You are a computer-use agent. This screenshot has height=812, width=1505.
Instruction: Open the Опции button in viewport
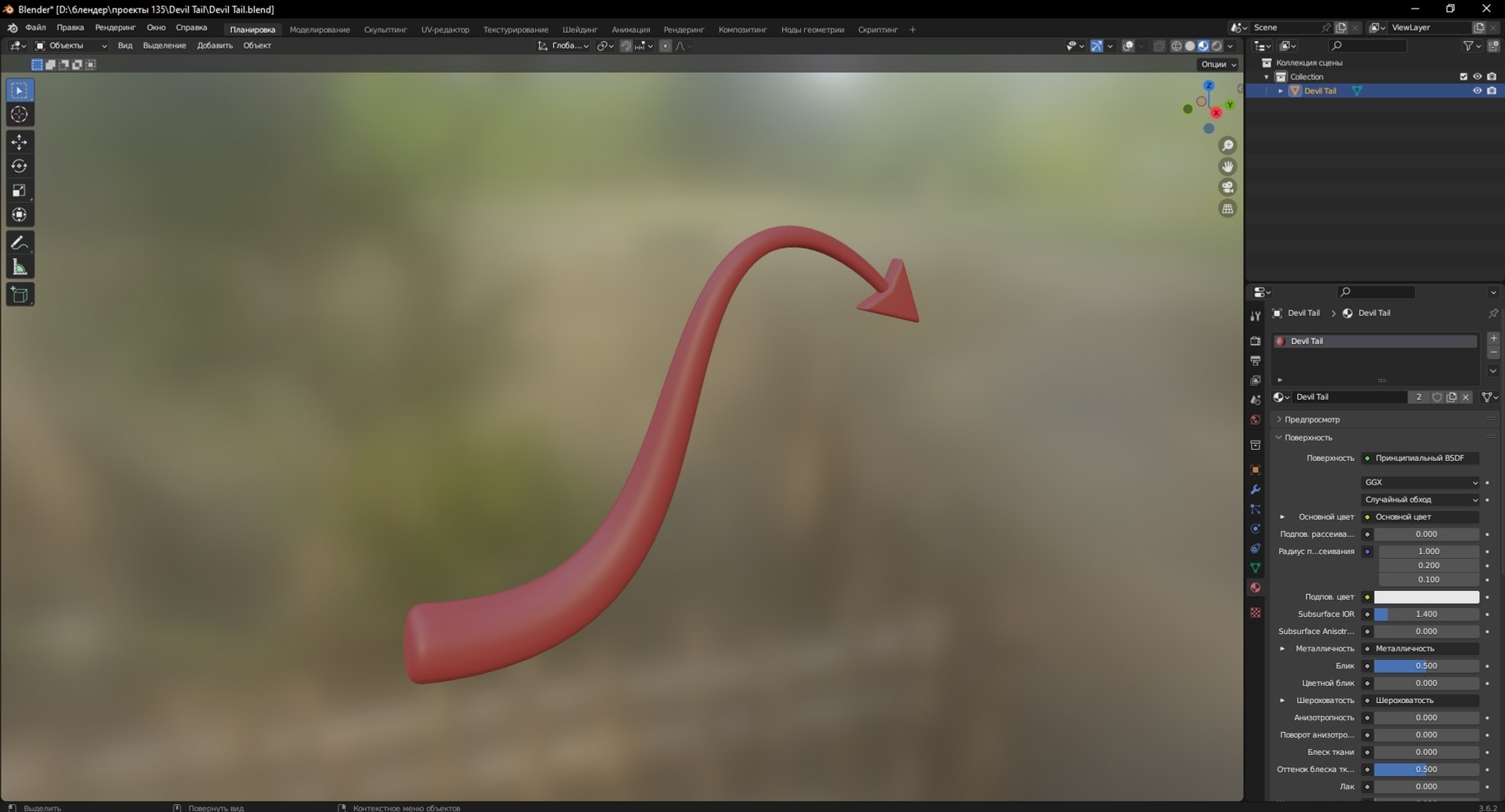click(x=1218, y=64)
